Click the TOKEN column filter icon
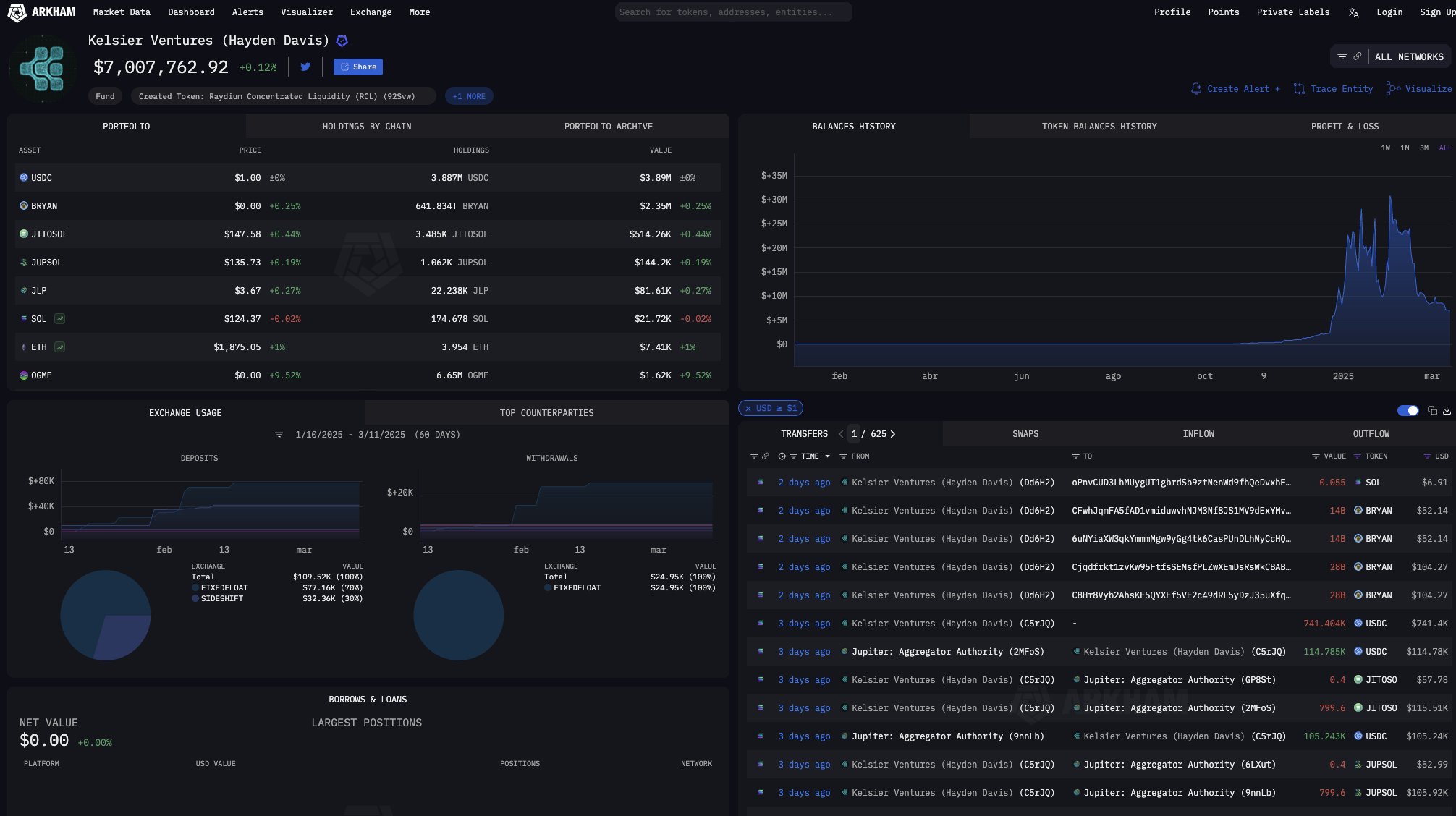 point(1358,456)
